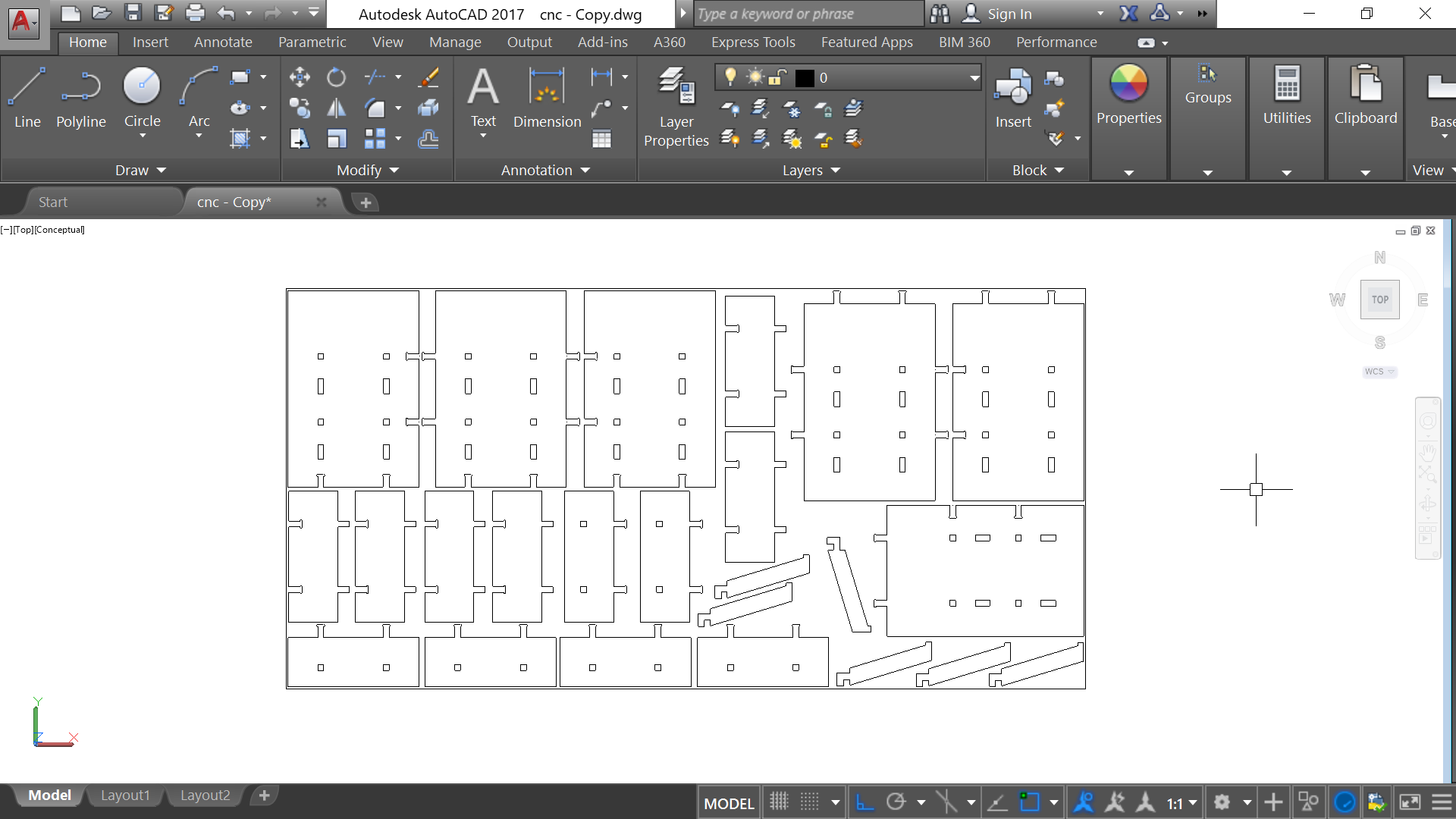Toggle grid display in status bar
The image size is (1456, 819).
pos(779,802)
